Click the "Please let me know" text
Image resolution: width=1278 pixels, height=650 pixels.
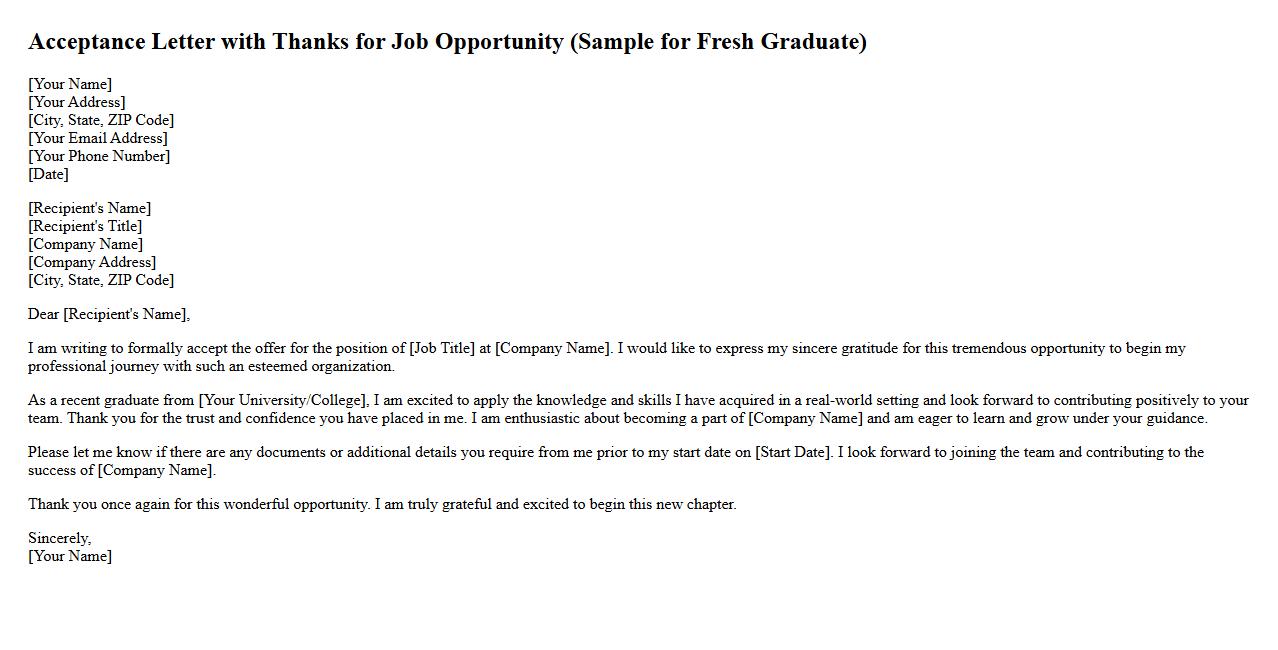pos(90,452)
